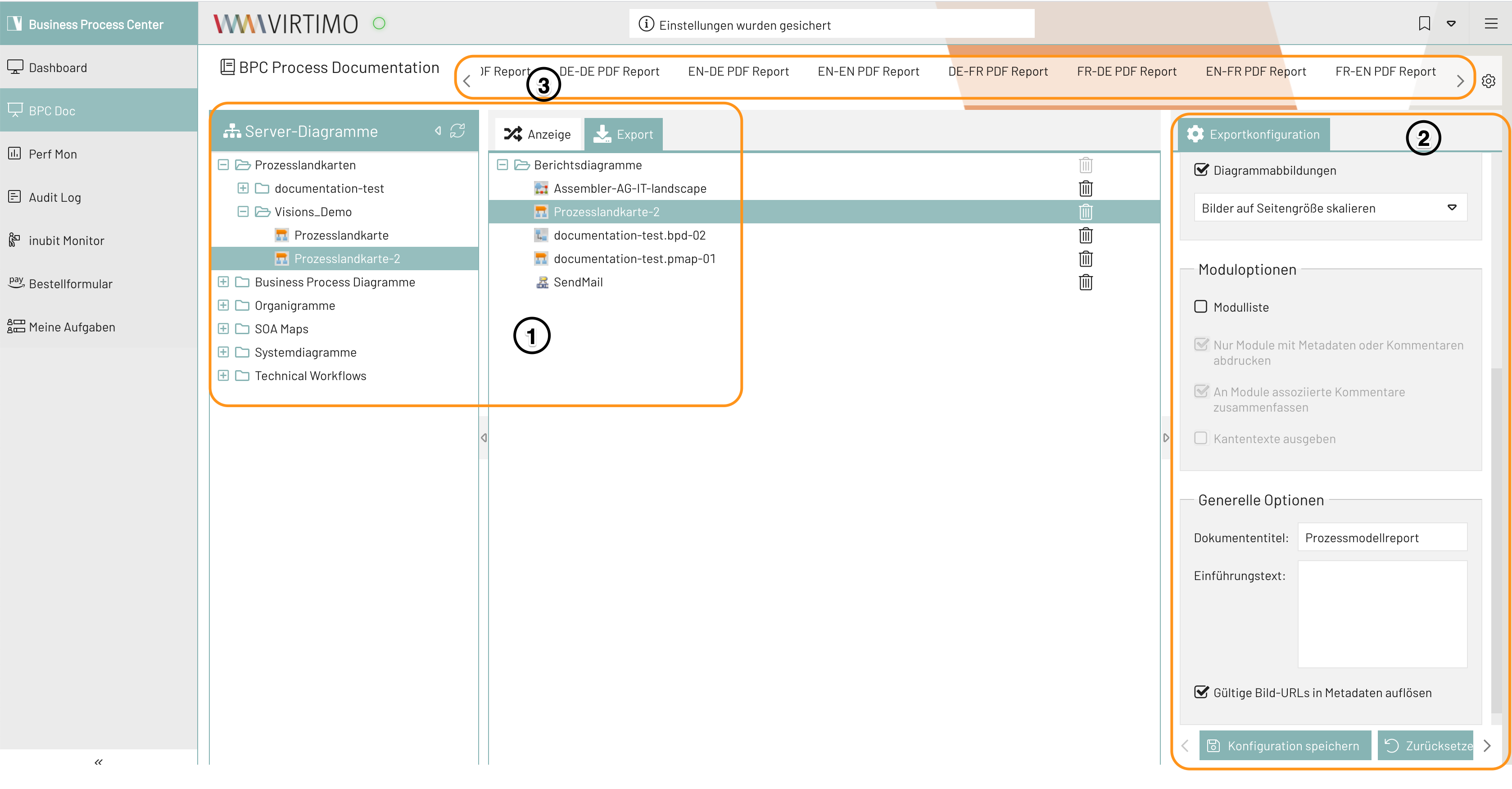Image resolution: width=1512 pixels, height=789 pixels.
Task: Expand the Business Process Diagramme folder
Action: [x=224, y=282]
